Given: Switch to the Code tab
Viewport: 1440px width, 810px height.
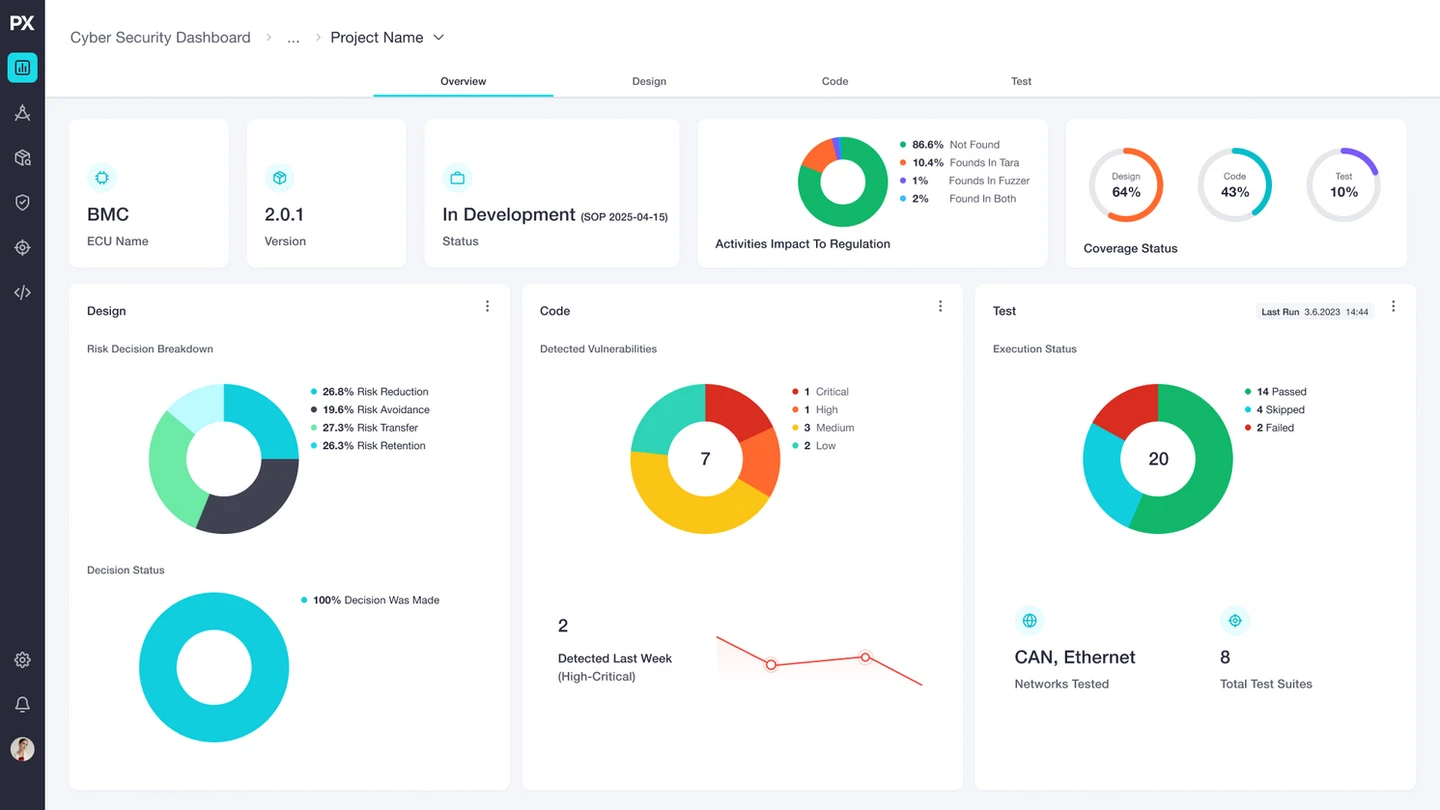Looking at the screenshot, I should pos(835,81).
